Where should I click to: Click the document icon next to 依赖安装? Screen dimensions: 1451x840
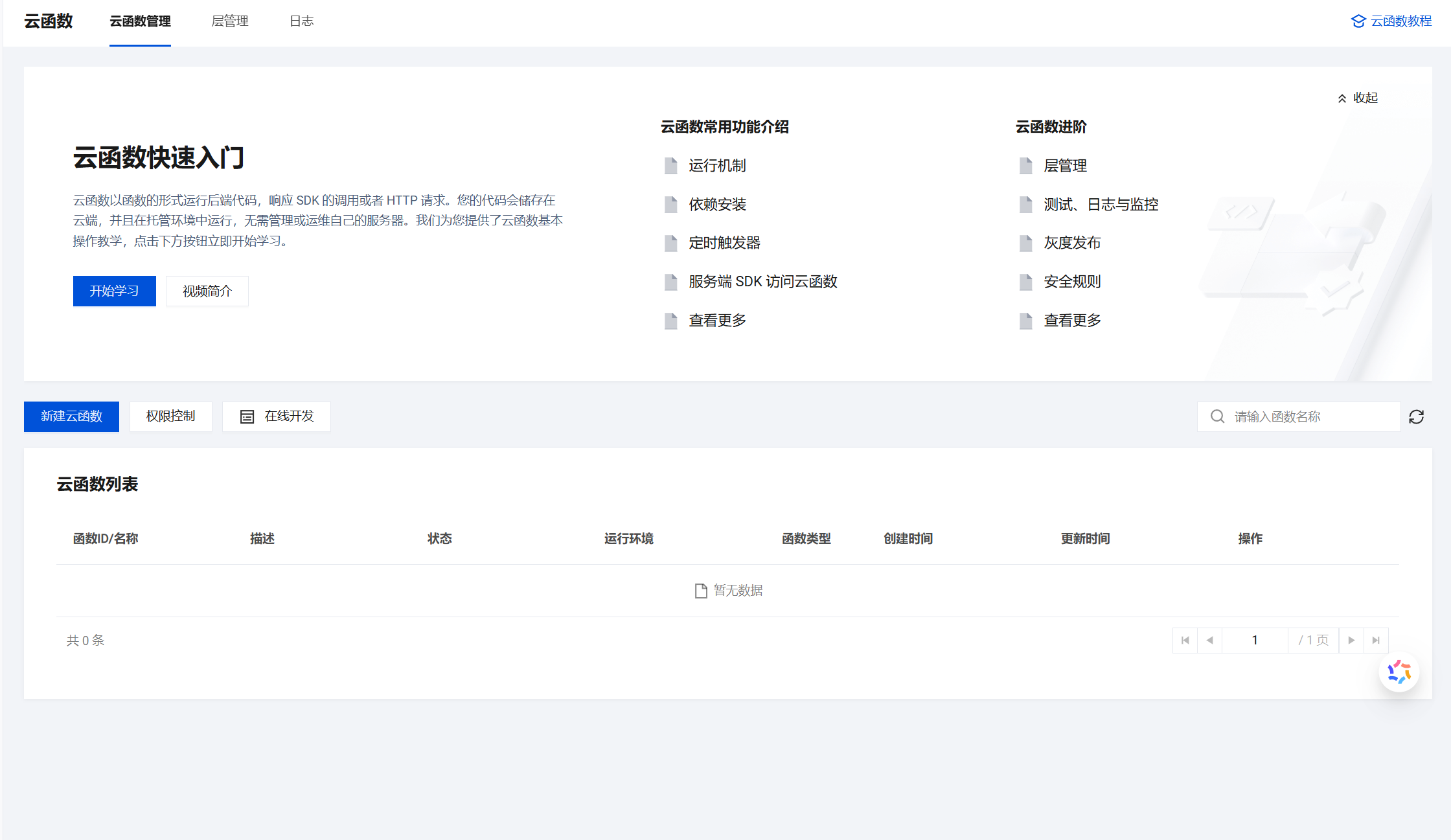[671, 205]
